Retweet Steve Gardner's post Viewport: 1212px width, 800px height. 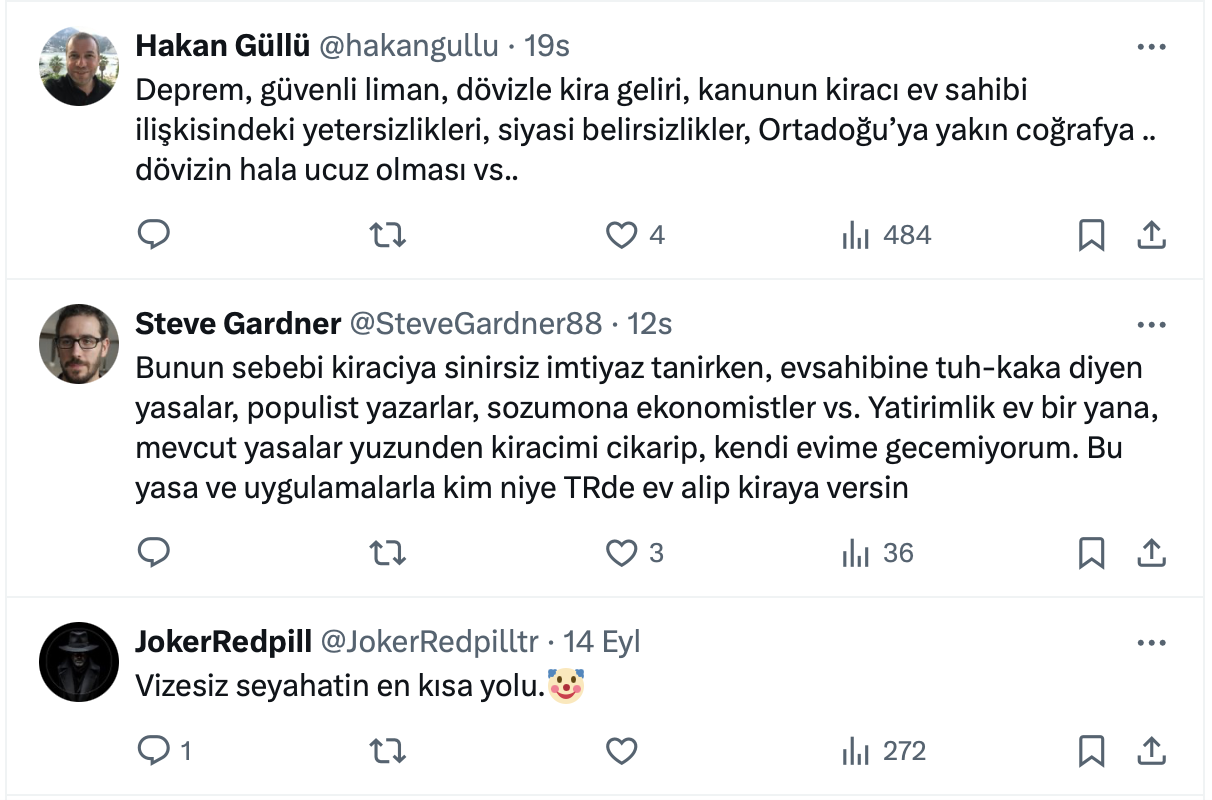pyautogui.click(x=387, y=553)
